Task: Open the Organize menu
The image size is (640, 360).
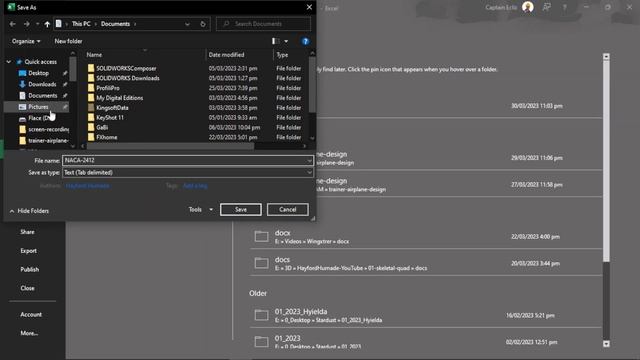Action: [x=26, y=41]
